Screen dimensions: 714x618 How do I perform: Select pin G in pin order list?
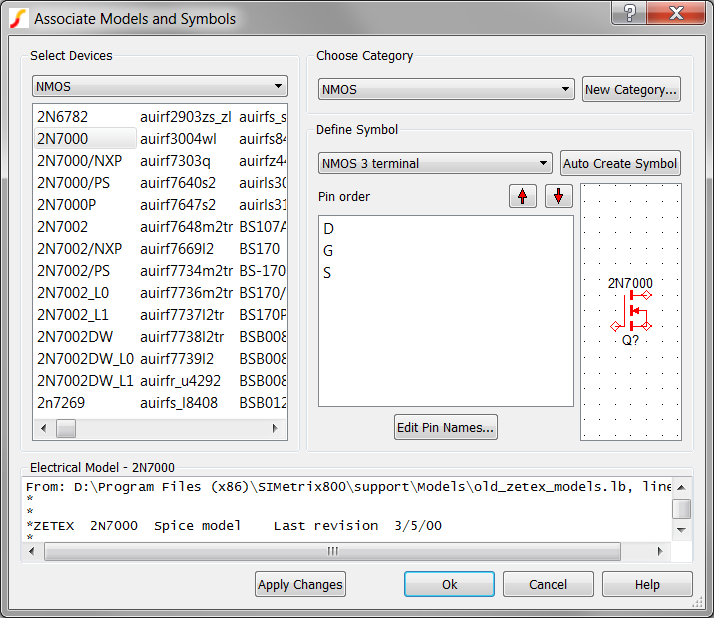coord(329,250)
